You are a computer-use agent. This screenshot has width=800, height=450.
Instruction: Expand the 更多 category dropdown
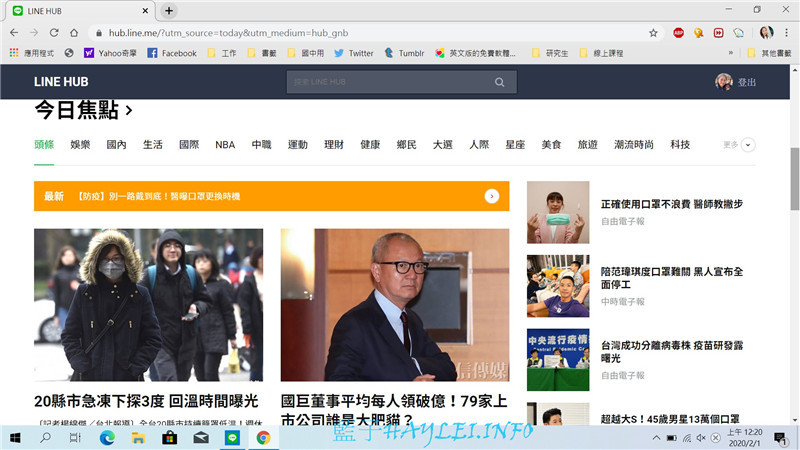point(748,145)
